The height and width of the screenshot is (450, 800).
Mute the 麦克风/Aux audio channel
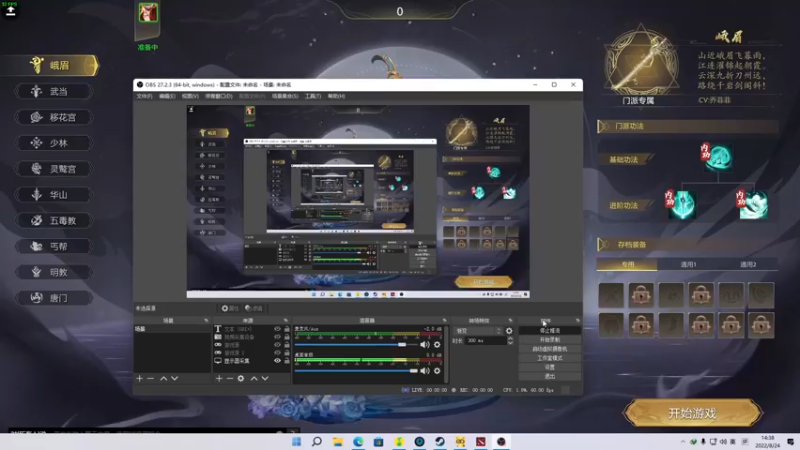[424, 345]
